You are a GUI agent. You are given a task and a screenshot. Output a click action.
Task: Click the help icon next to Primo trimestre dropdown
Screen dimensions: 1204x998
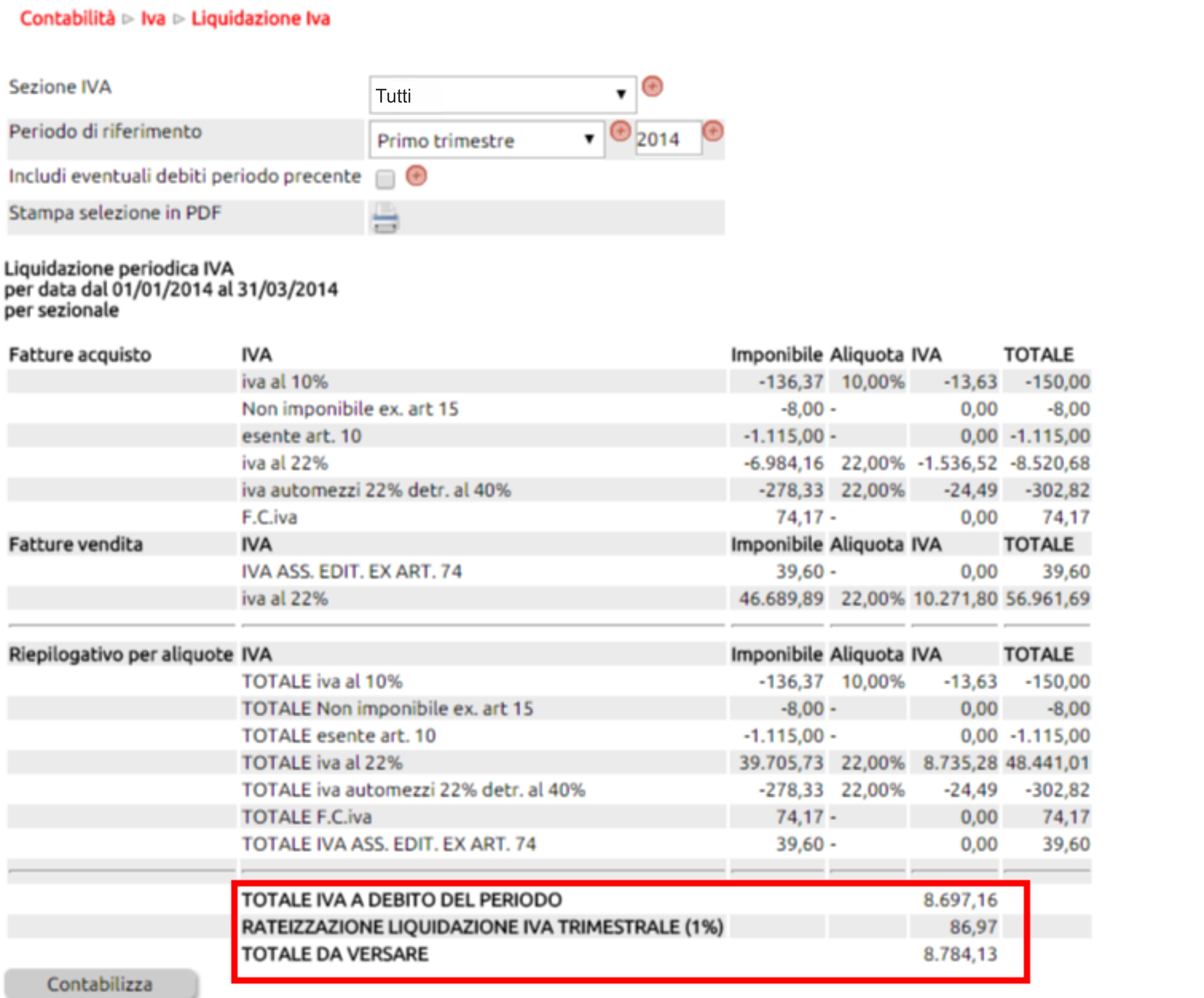pos(620,131)
